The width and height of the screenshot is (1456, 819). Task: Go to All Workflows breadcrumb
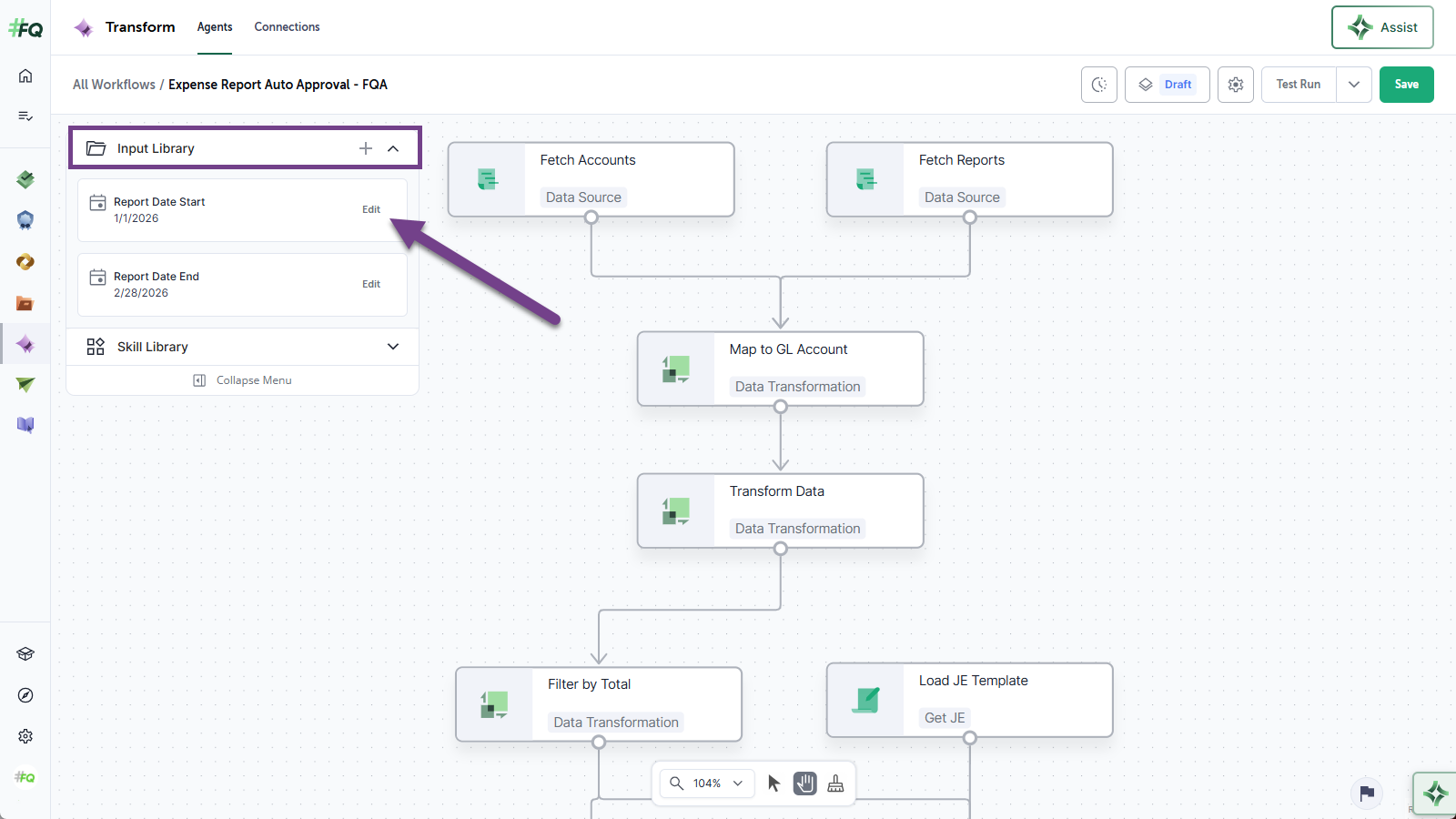point(114,85)
